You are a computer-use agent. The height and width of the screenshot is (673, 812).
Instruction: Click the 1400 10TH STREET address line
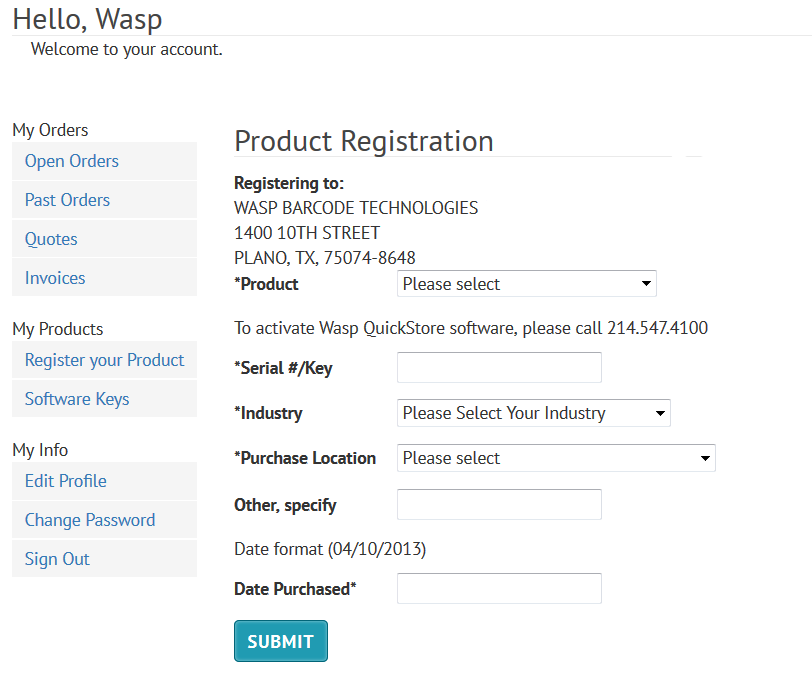point(307,233)
